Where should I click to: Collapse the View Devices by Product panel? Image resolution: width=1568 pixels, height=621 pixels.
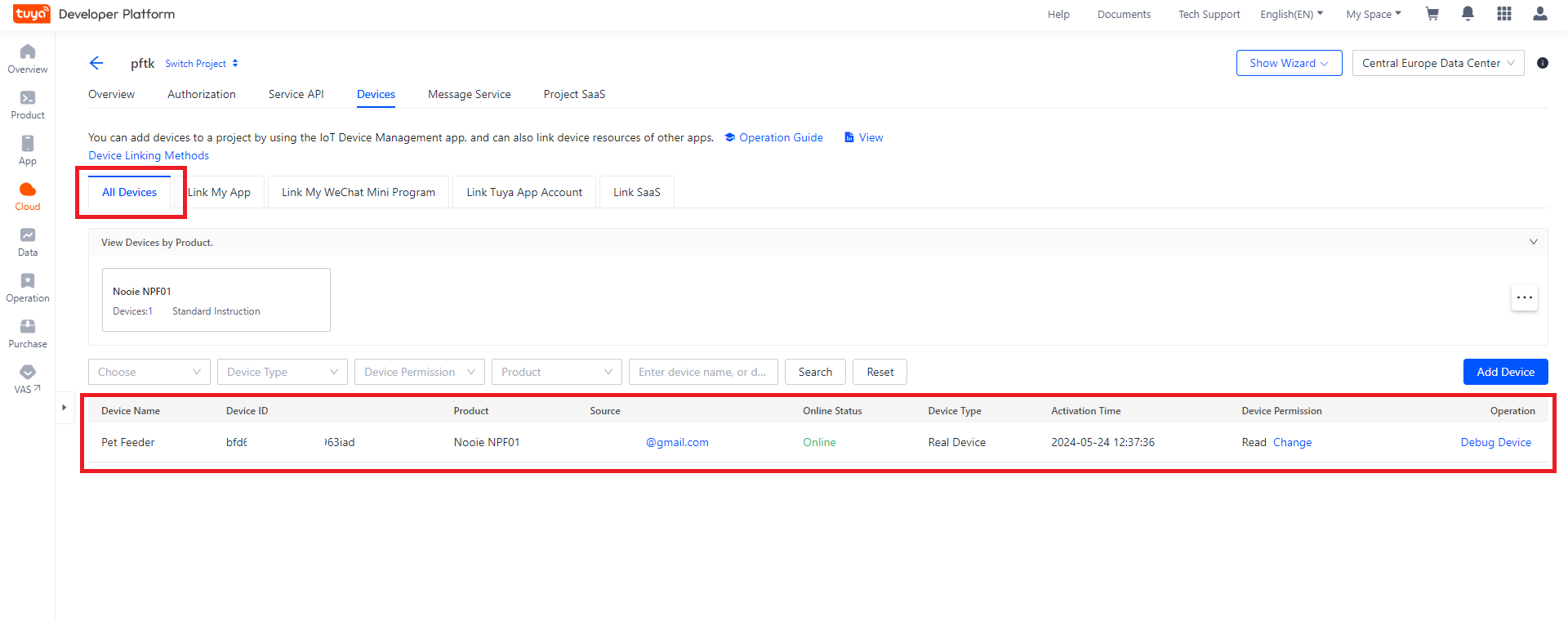(1533, 242)
